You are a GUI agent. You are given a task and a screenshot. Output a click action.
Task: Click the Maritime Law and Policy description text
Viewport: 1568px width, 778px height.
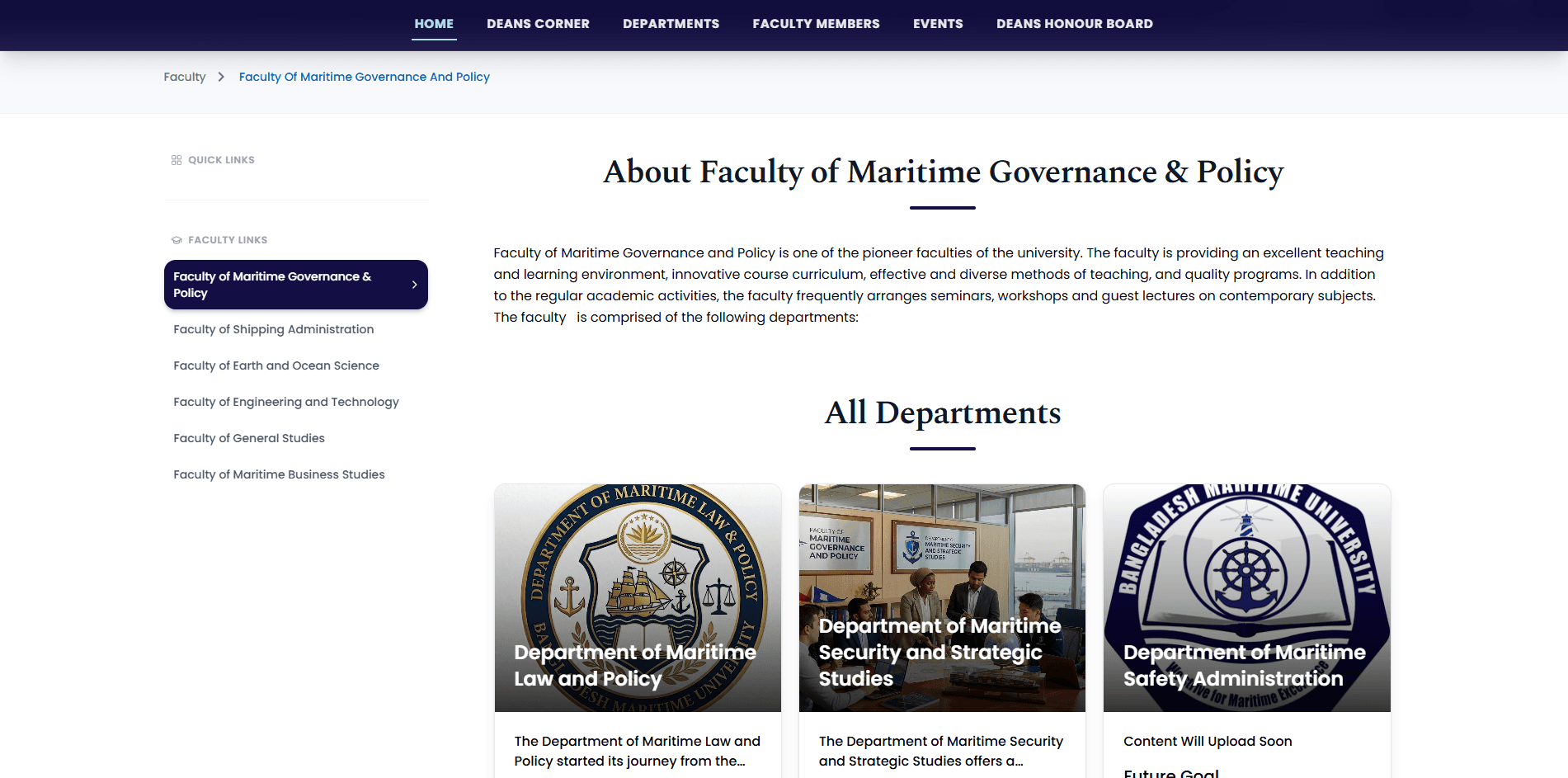(638, 751)
